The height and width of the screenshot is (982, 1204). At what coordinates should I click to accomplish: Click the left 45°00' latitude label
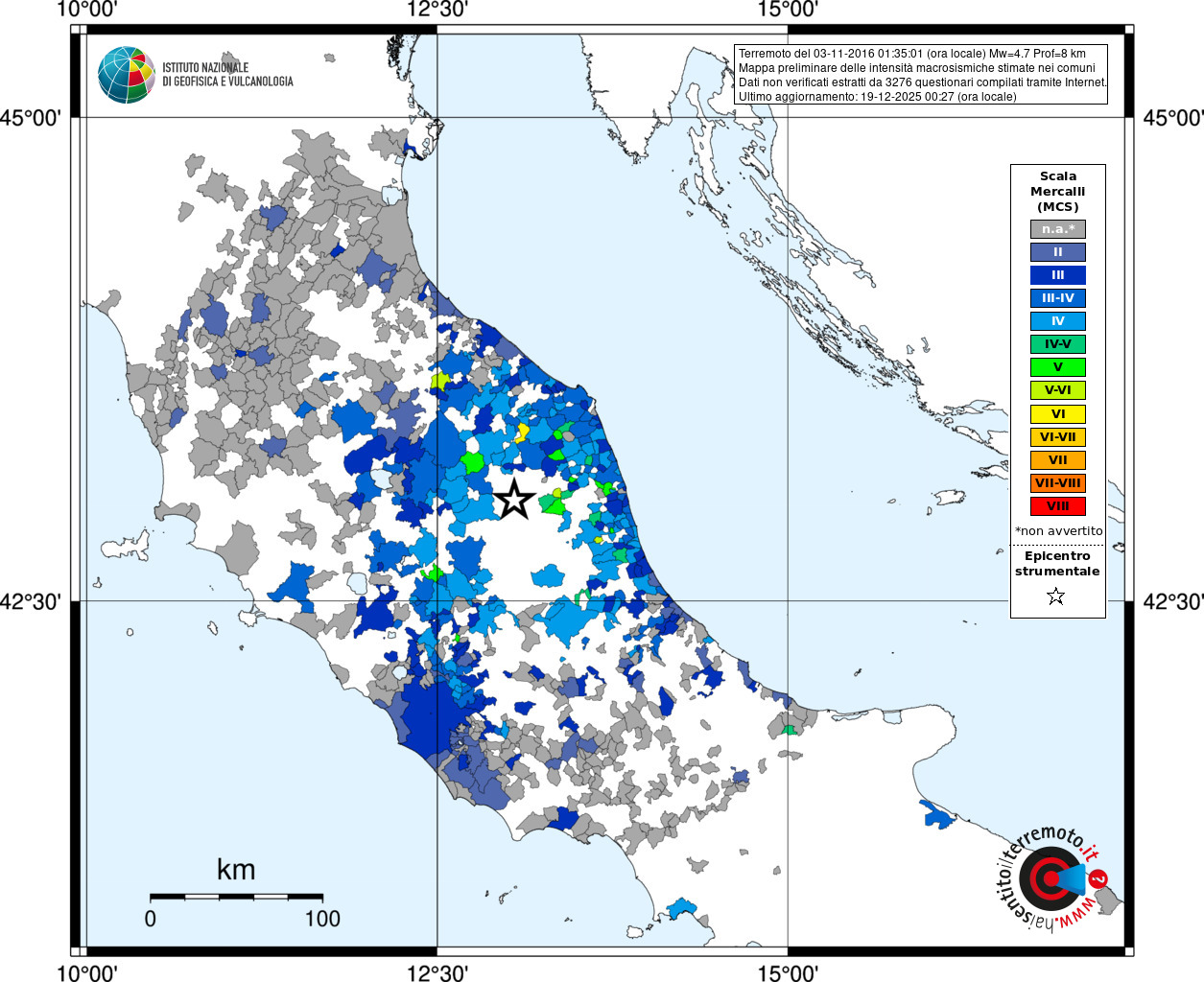[31, 118]
